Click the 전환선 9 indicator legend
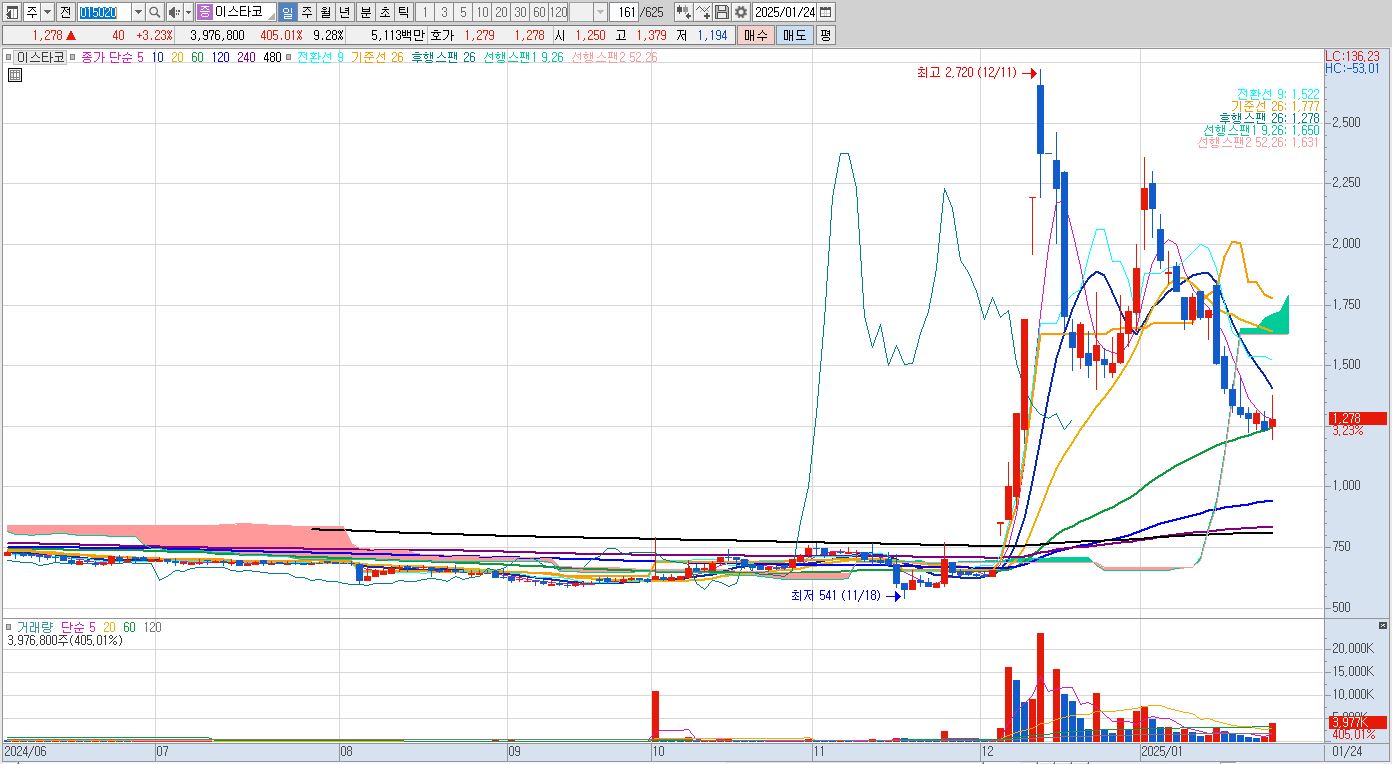This screenshot has height=764, width=1392. 321,57
